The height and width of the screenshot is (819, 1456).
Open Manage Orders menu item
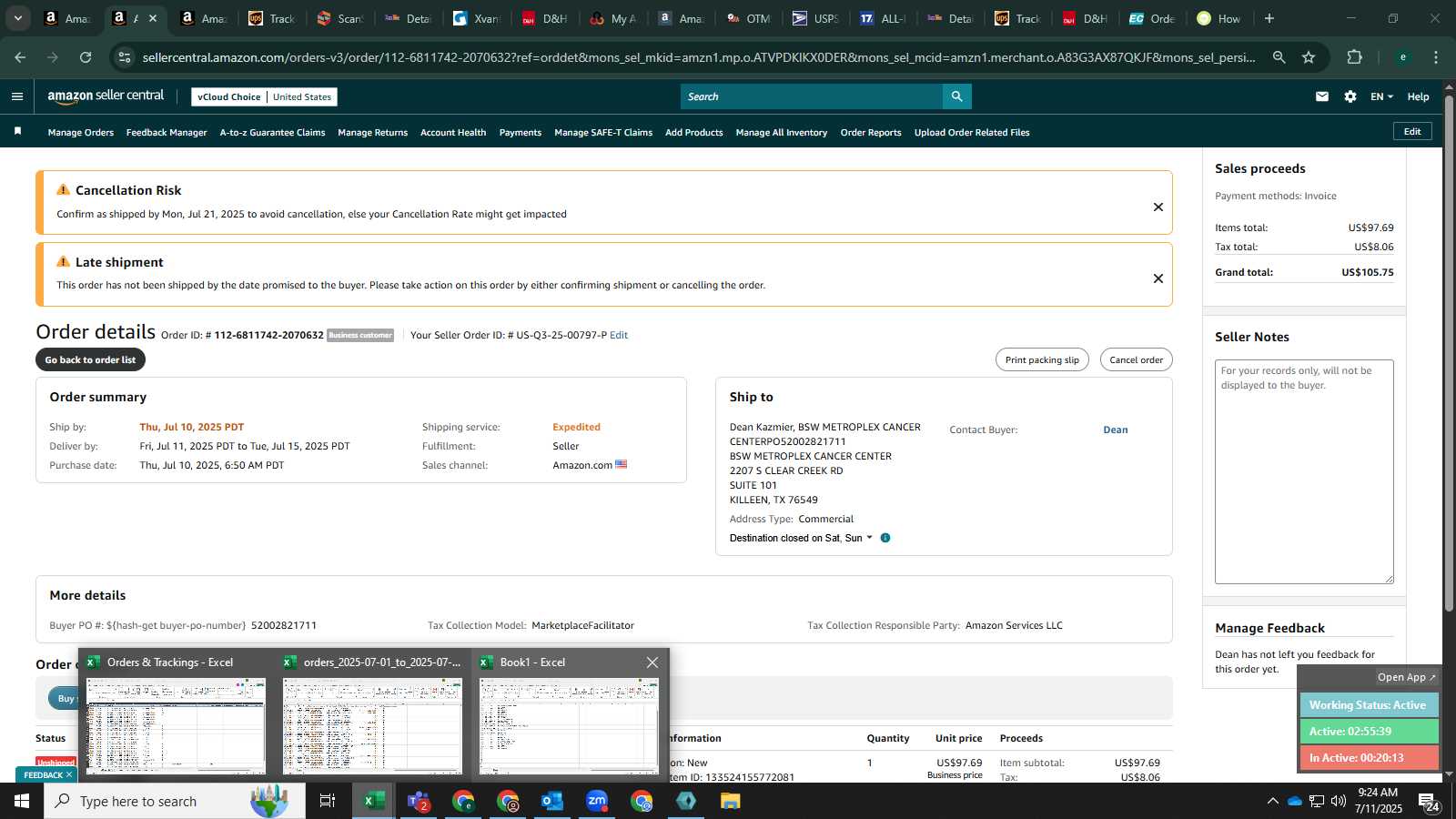click(x=81, y=132)
